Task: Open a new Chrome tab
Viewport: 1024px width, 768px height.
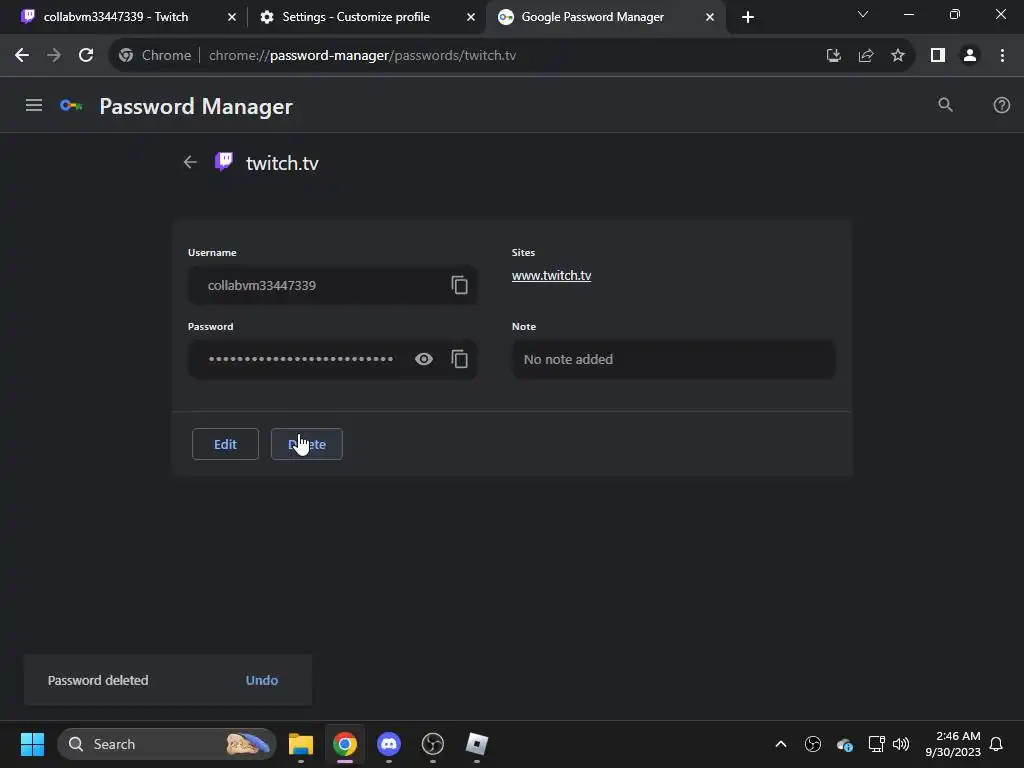Action: pos(748,17)
